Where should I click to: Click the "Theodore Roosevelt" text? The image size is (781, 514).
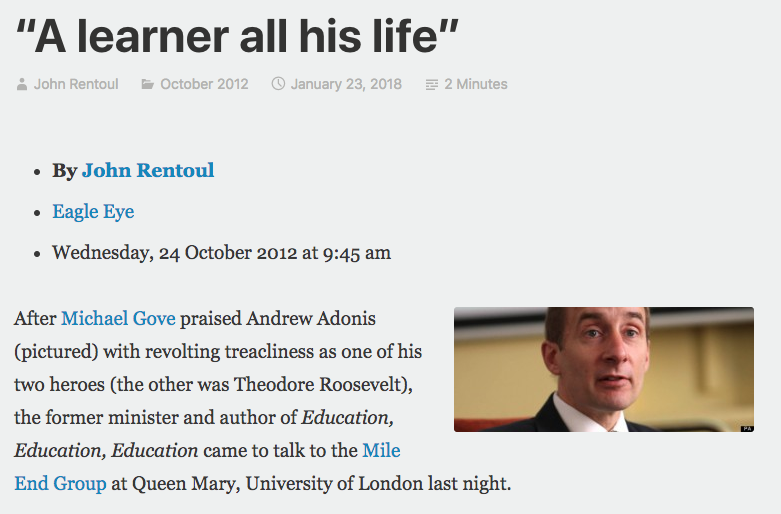point(321,385)
